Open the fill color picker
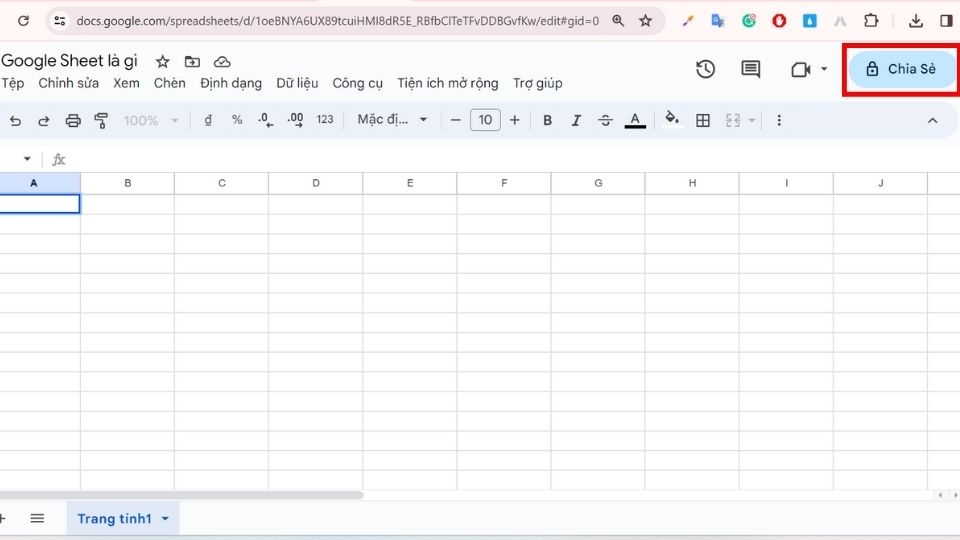The height and width of the screenshot is (540, 960). pyautogui.click(x=672, y=119)
